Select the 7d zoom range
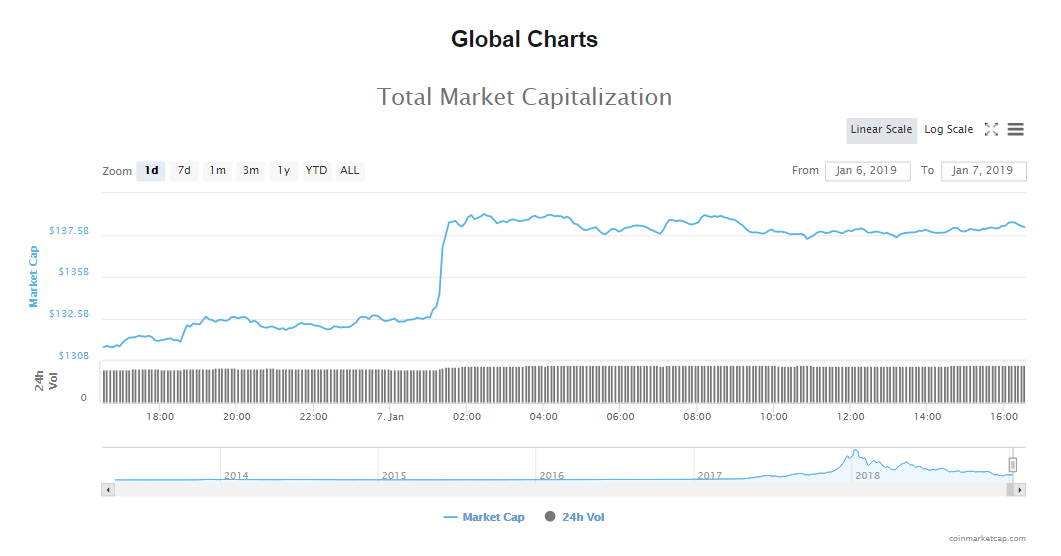Image resolution: width=1061 pixels, height=556 pixels. coord(184,171)
